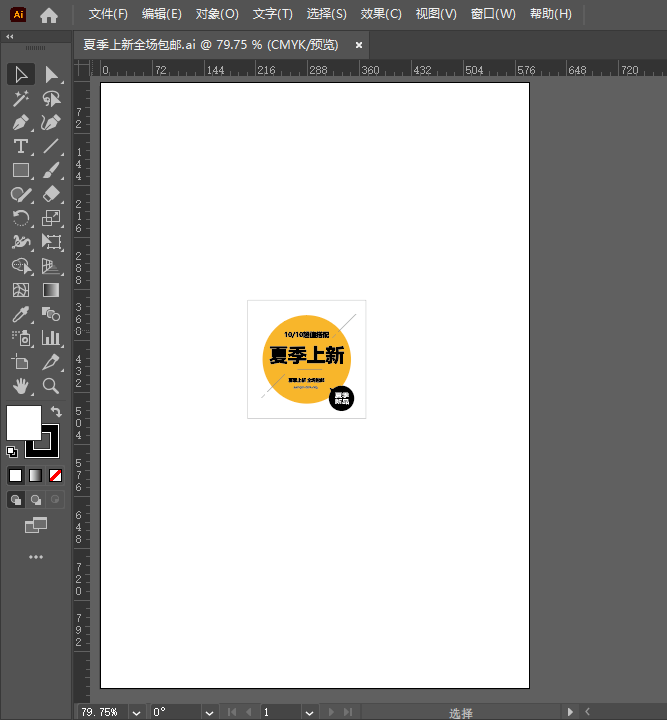
Task: Open the rotate view angle dropdown
Action: click(209, 712)
